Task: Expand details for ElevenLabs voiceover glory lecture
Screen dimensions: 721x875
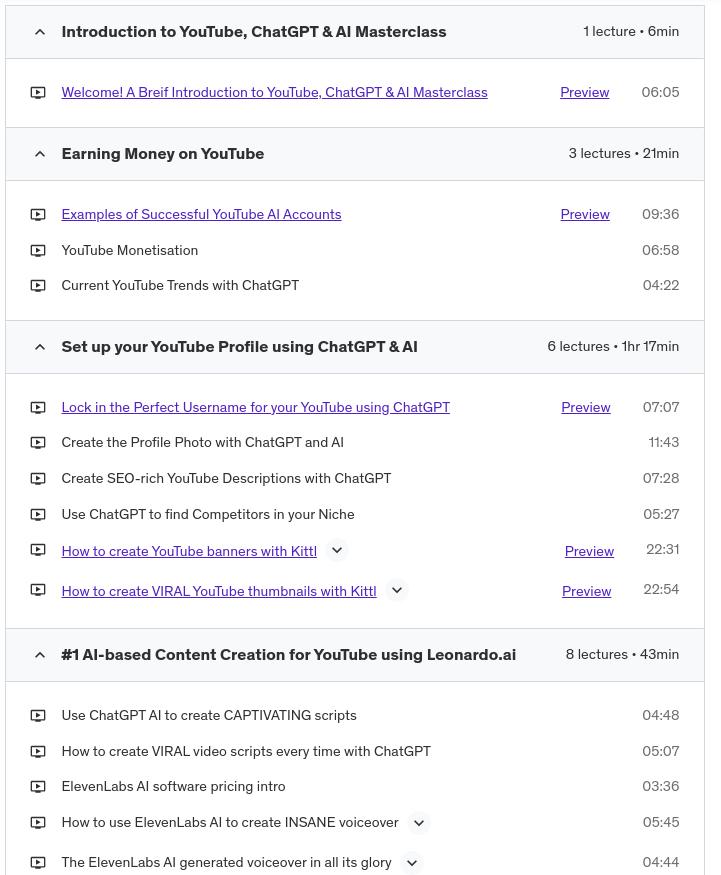Action: point(412,862)
